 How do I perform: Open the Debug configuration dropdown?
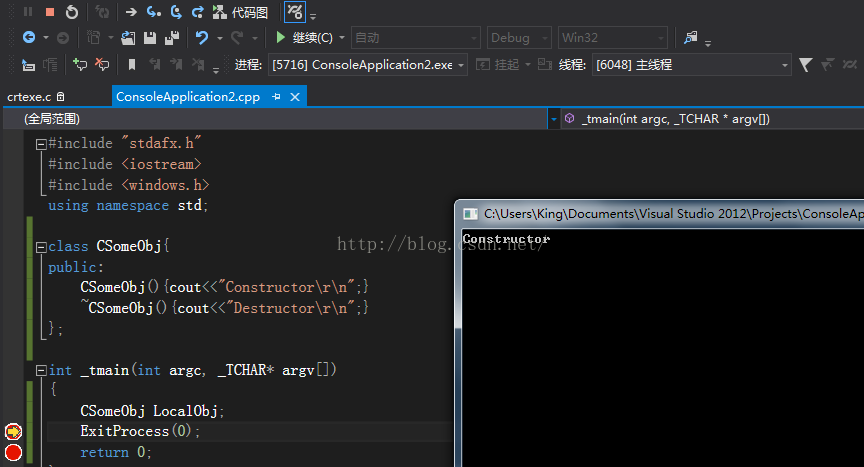519,37
